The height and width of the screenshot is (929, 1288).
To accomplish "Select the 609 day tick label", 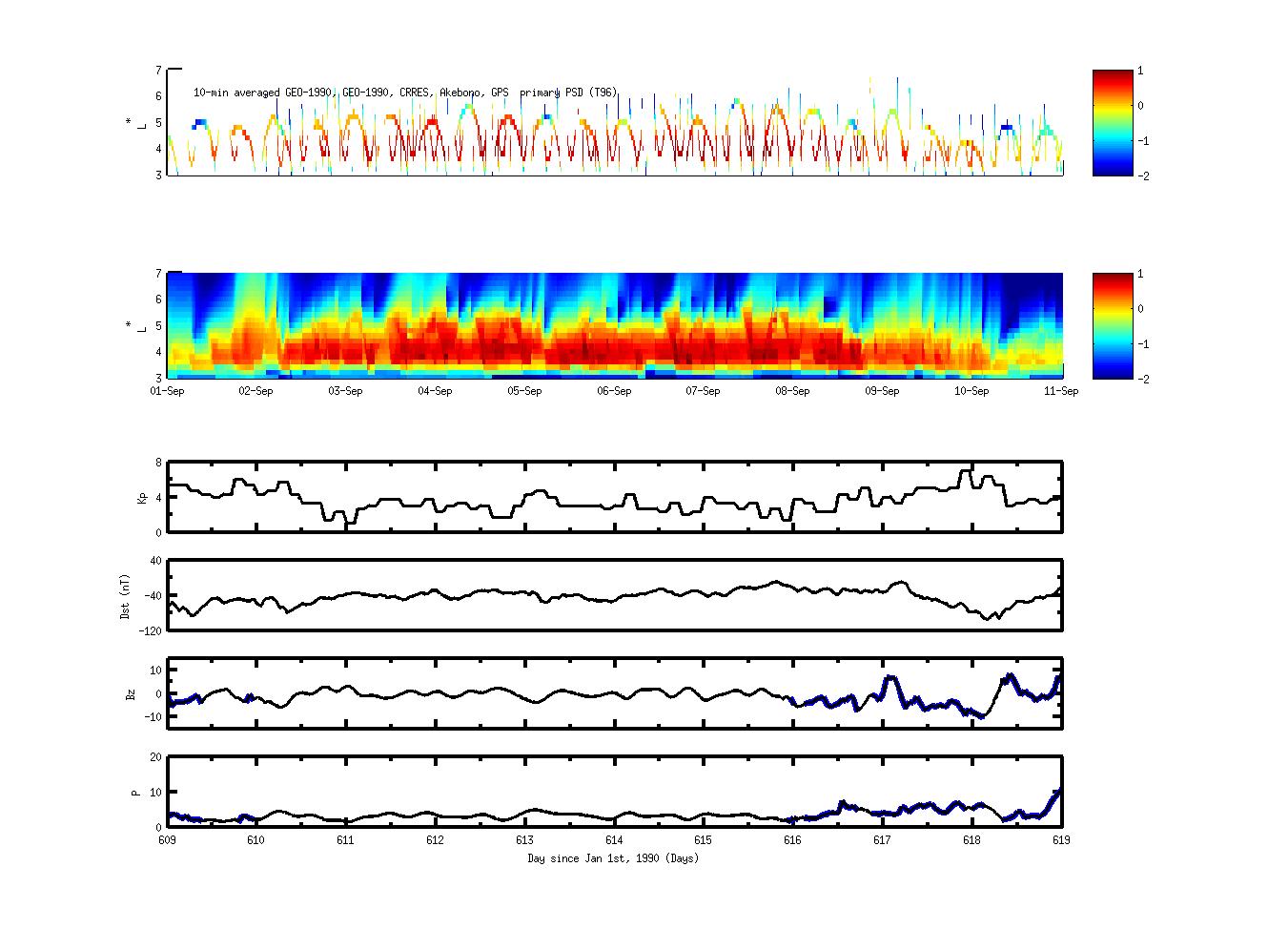I will (x=168, y=840).
